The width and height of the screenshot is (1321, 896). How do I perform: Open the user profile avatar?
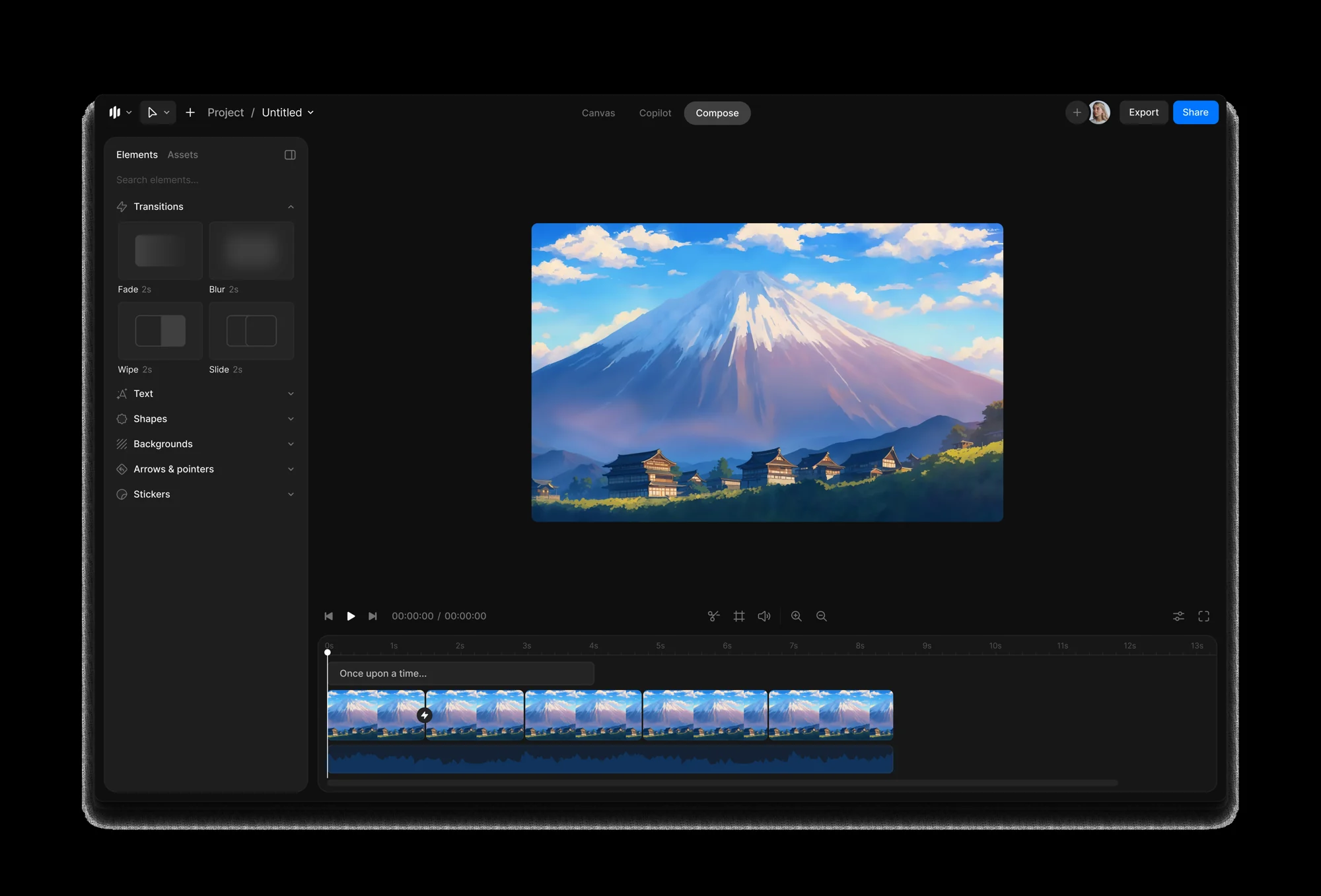tap(1099, 113)
